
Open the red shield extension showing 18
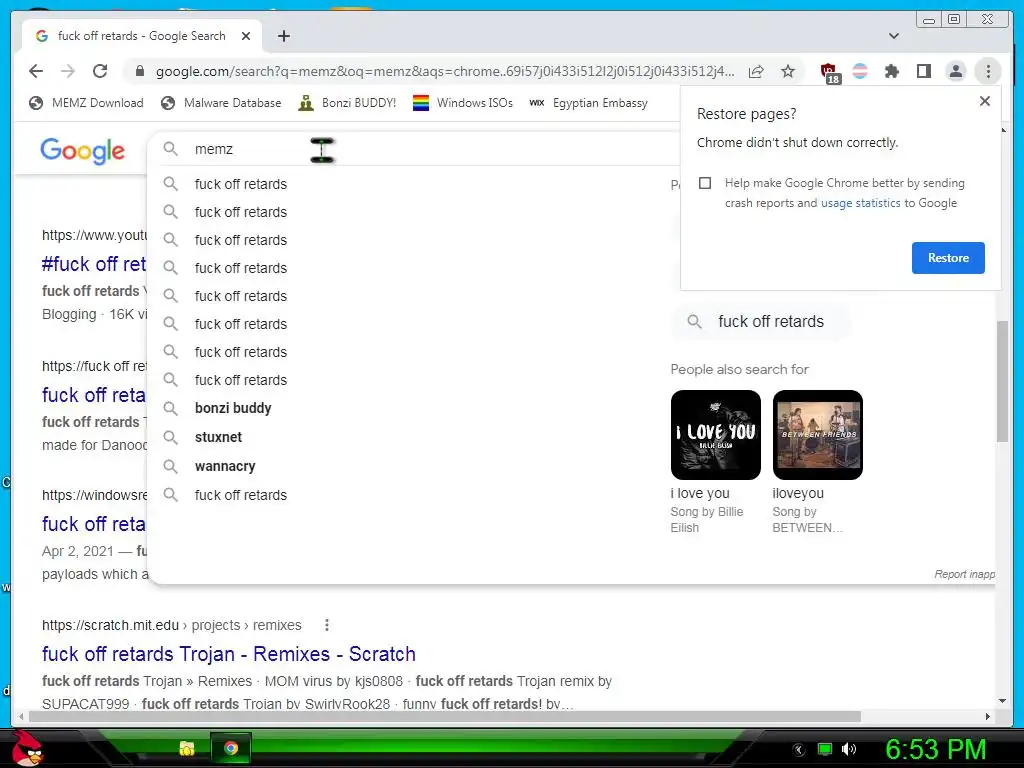[829, 72]
